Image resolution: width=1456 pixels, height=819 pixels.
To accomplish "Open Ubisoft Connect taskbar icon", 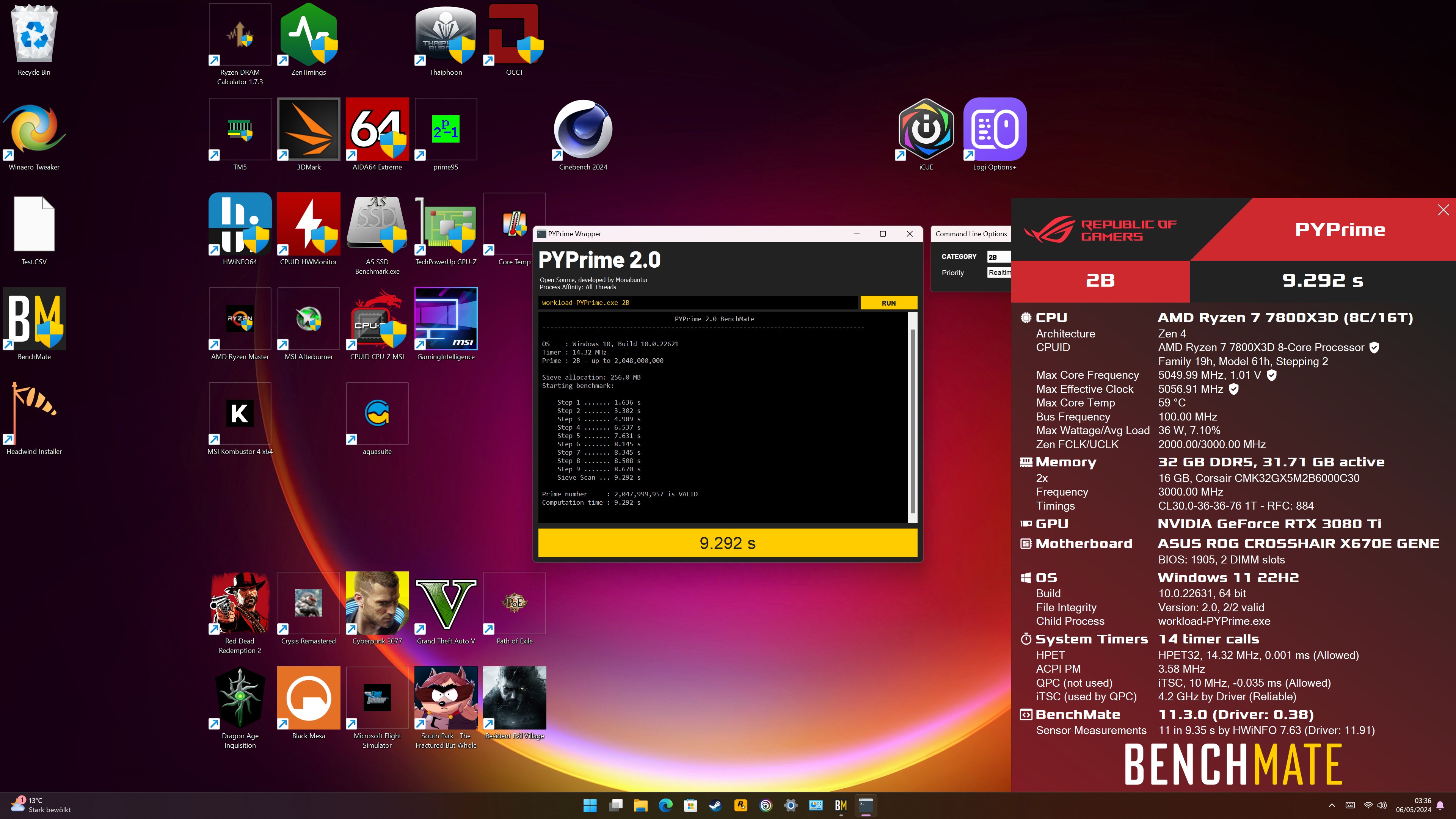I will [x=765, y=805].
